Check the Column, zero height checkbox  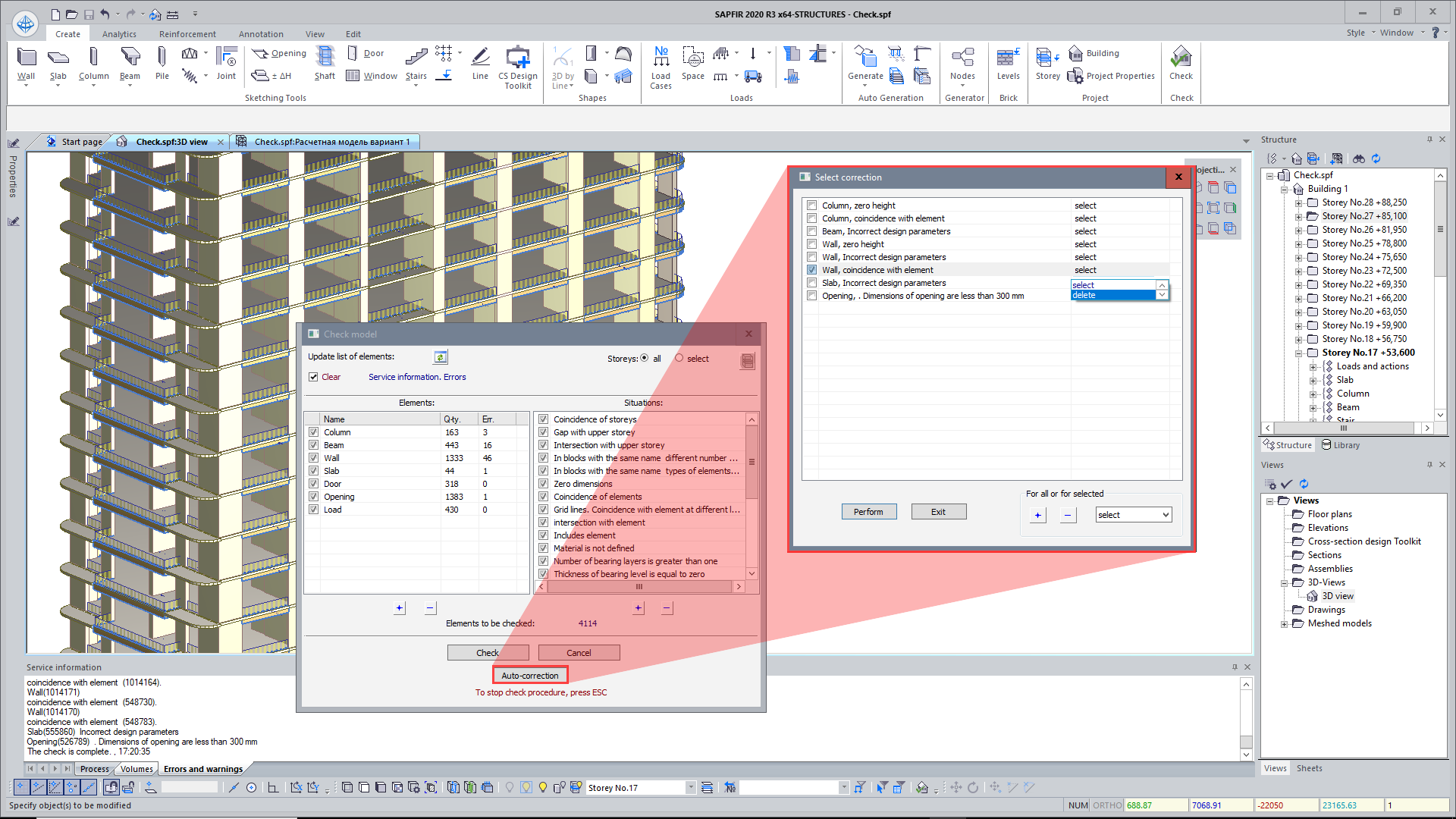click(812, 206)
